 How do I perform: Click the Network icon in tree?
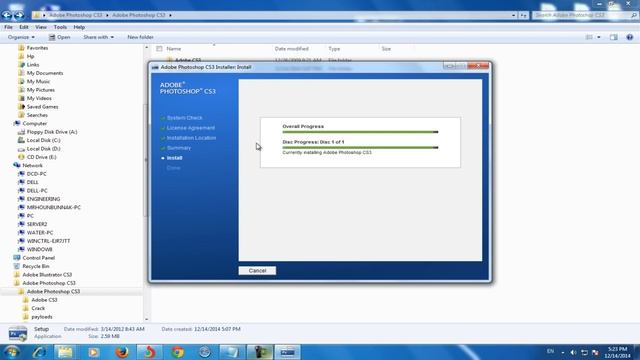coord(17,165)
